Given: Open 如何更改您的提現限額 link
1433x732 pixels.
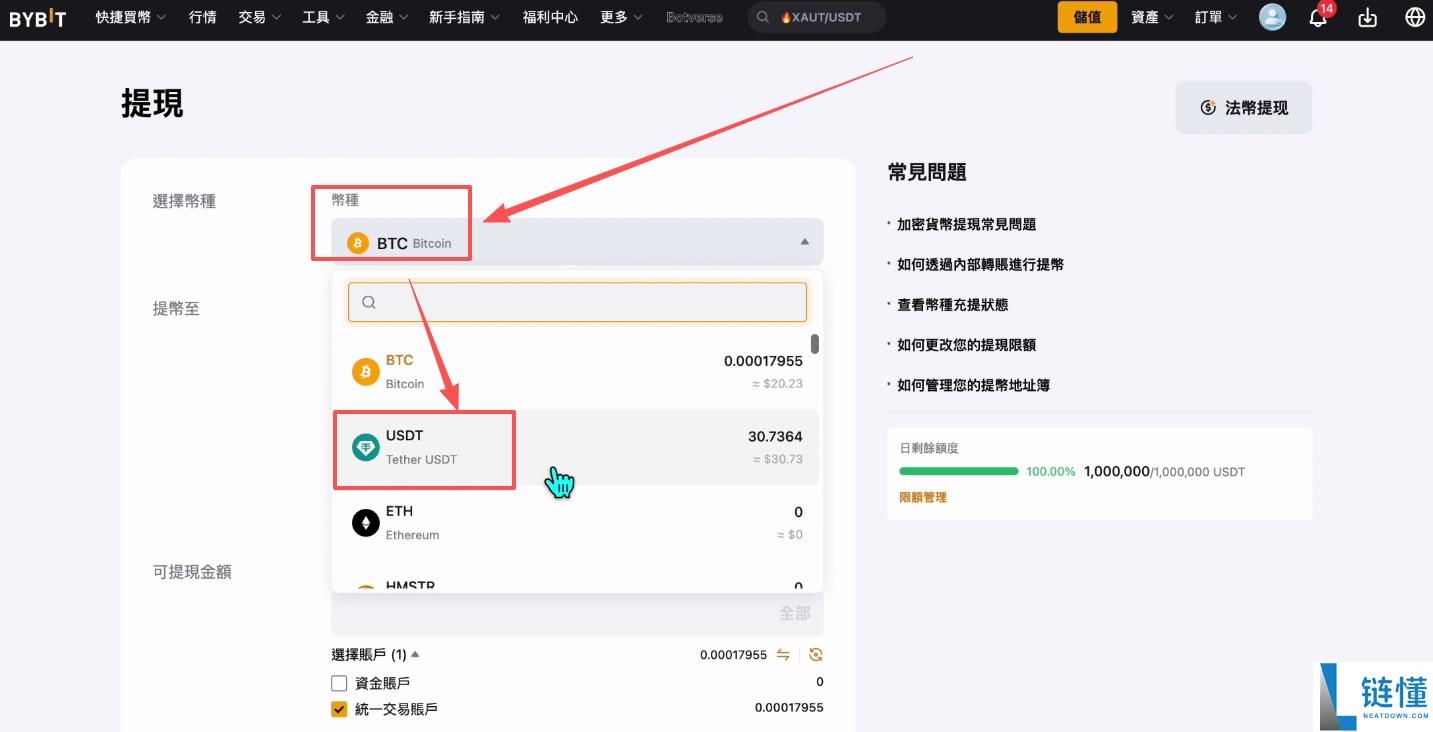Looking at the screenshot, I should pos(966,344).
